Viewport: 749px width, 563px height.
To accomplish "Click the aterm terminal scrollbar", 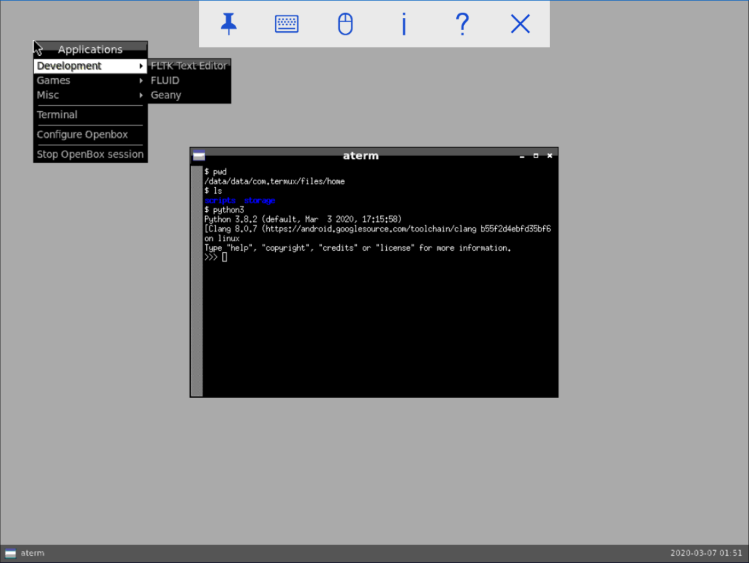I will pos(197,280).
